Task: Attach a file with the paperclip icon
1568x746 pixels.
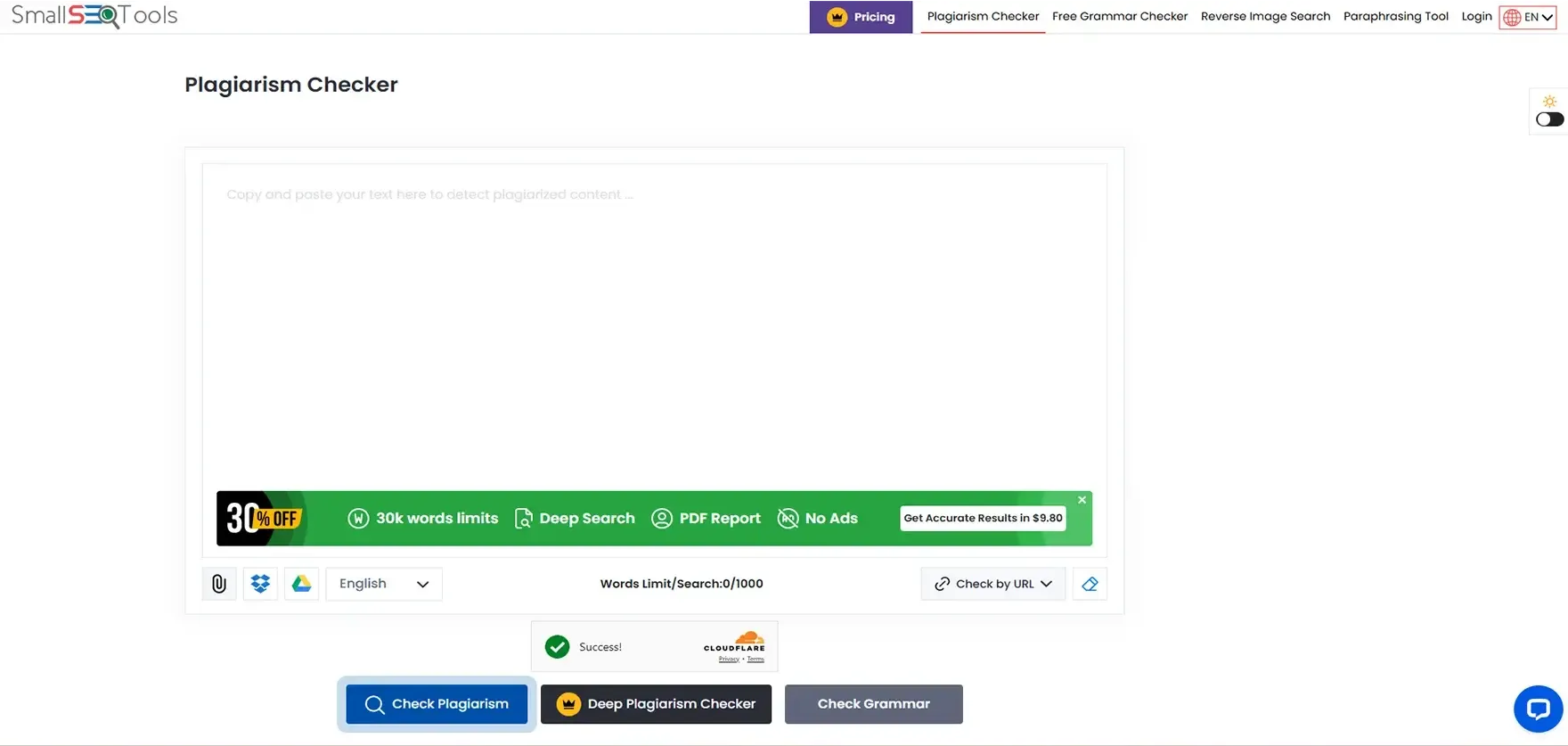Action: pyautogui.click(x=219, y=584)
